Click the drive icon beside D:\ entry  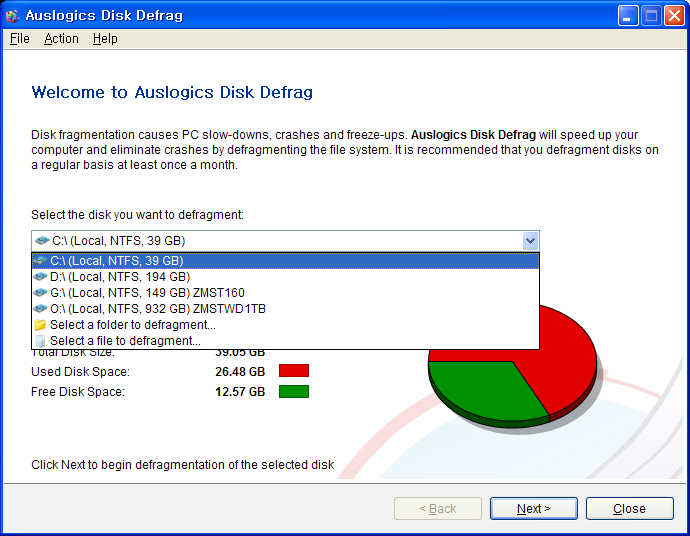[x=40, y=276]
